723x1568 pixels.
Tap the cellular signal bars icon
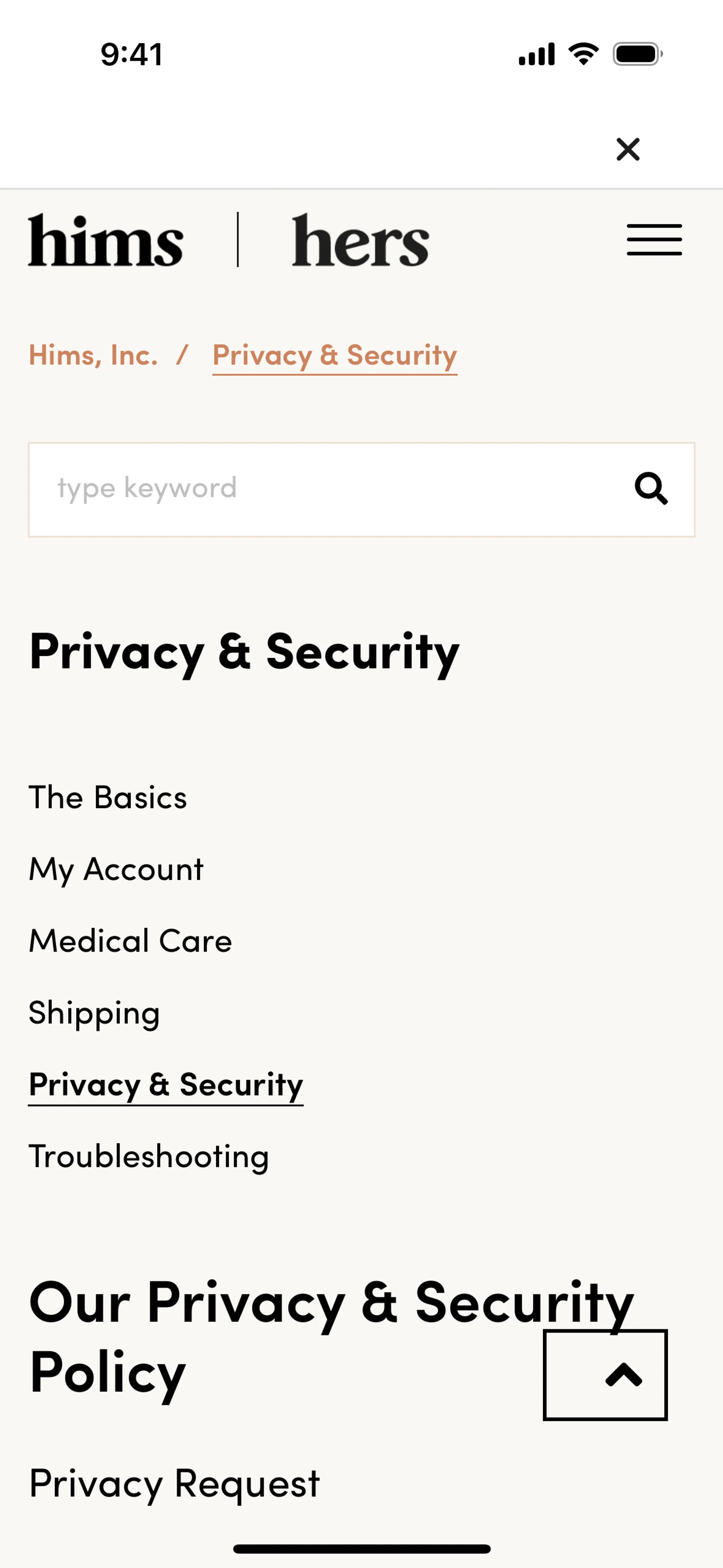click(x=536, y=54)
